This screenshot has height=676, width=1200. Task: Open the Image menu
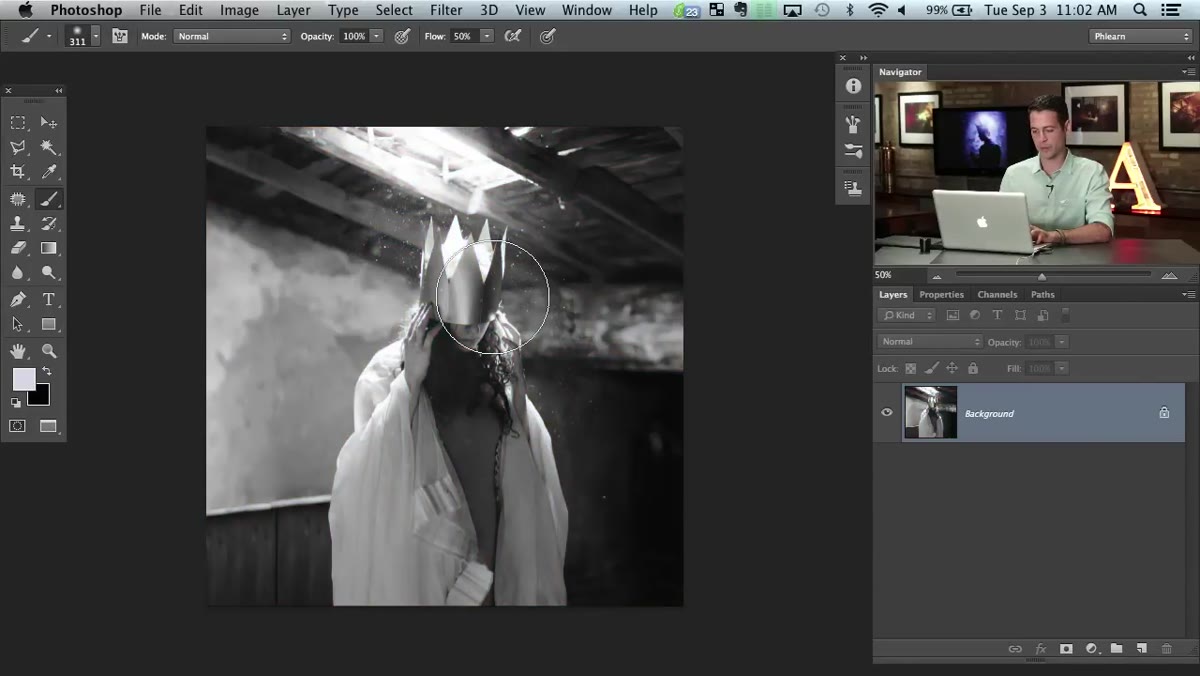point(239,10)
